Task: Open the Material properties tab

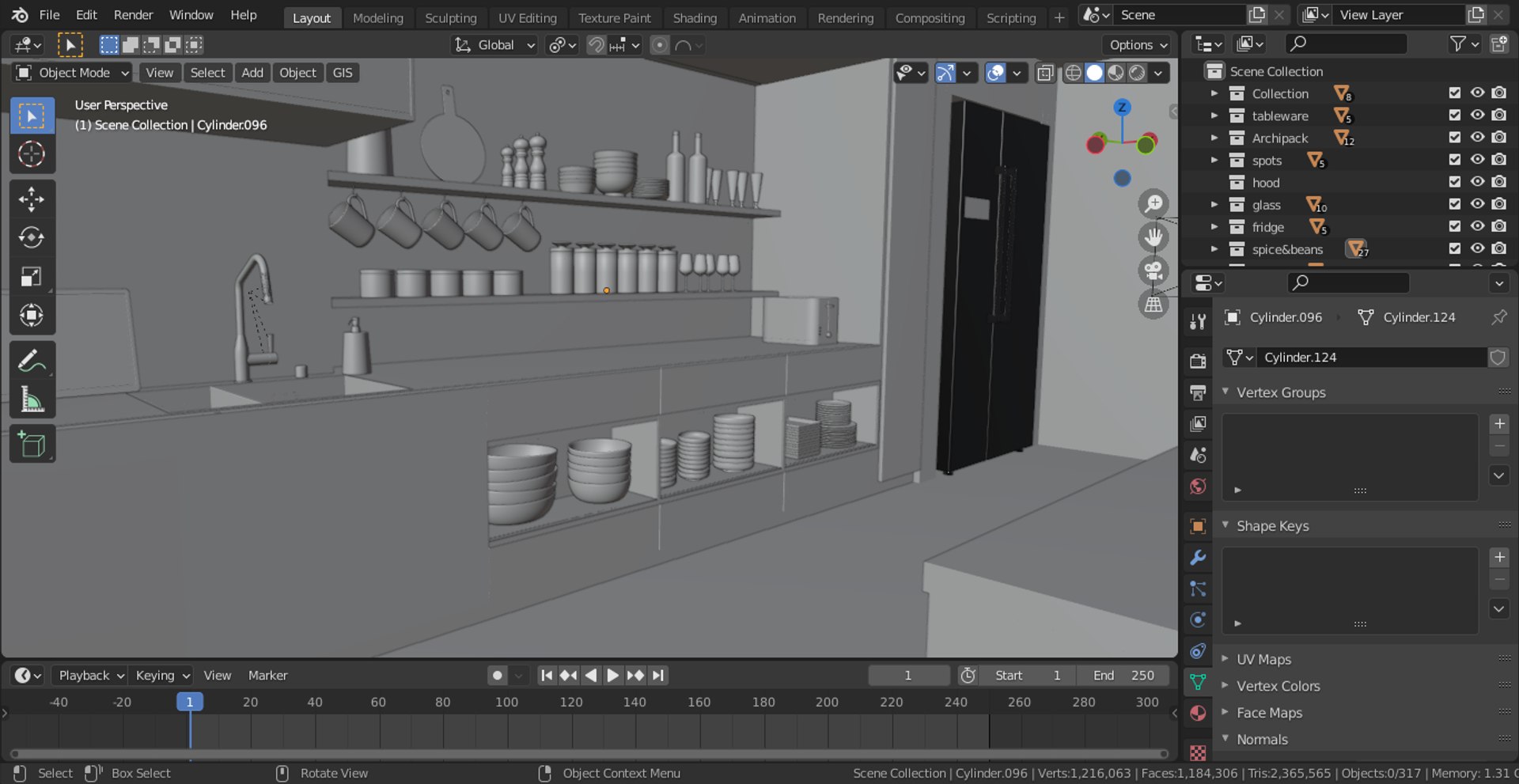Action: pyautogui.click(x=1198, y=713)
